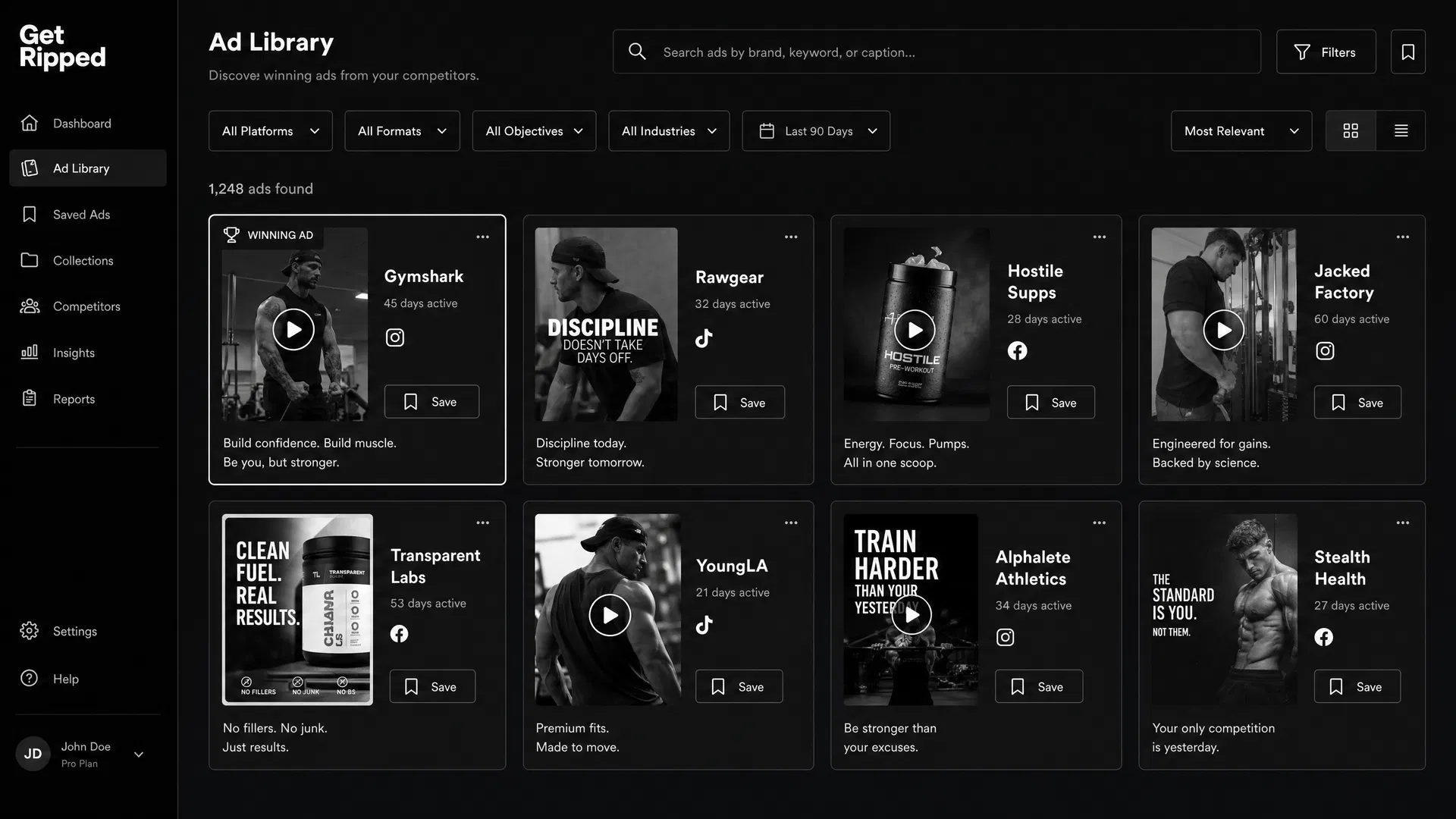Open the three-dot menu on Hostile Supps card
The height and width of the screenshot is (819, 1456).
tap(1099, 237)
